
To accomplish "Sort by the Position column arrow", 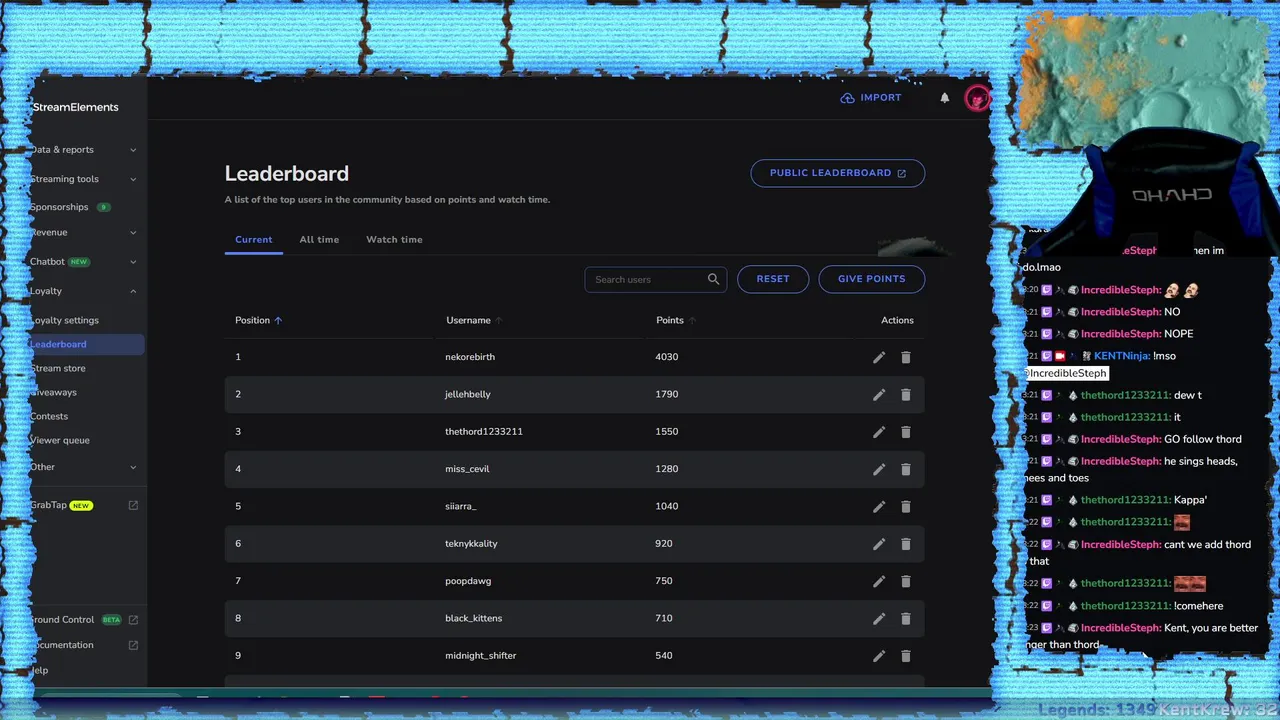I will pyautogui.click(x=278, y=320).
